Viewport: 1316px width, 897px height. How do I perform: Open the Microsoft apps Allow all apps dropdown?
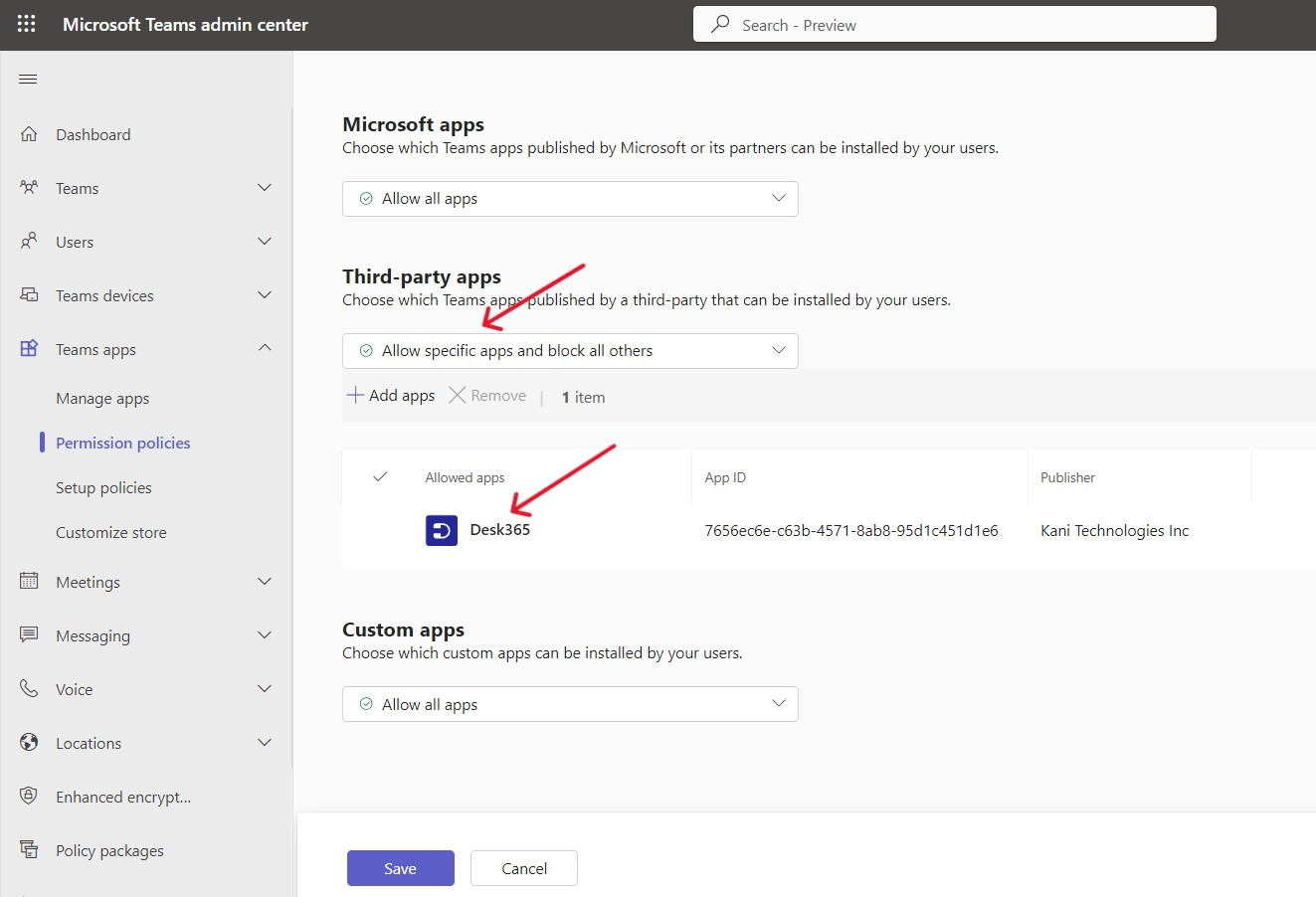pos(570,198)
